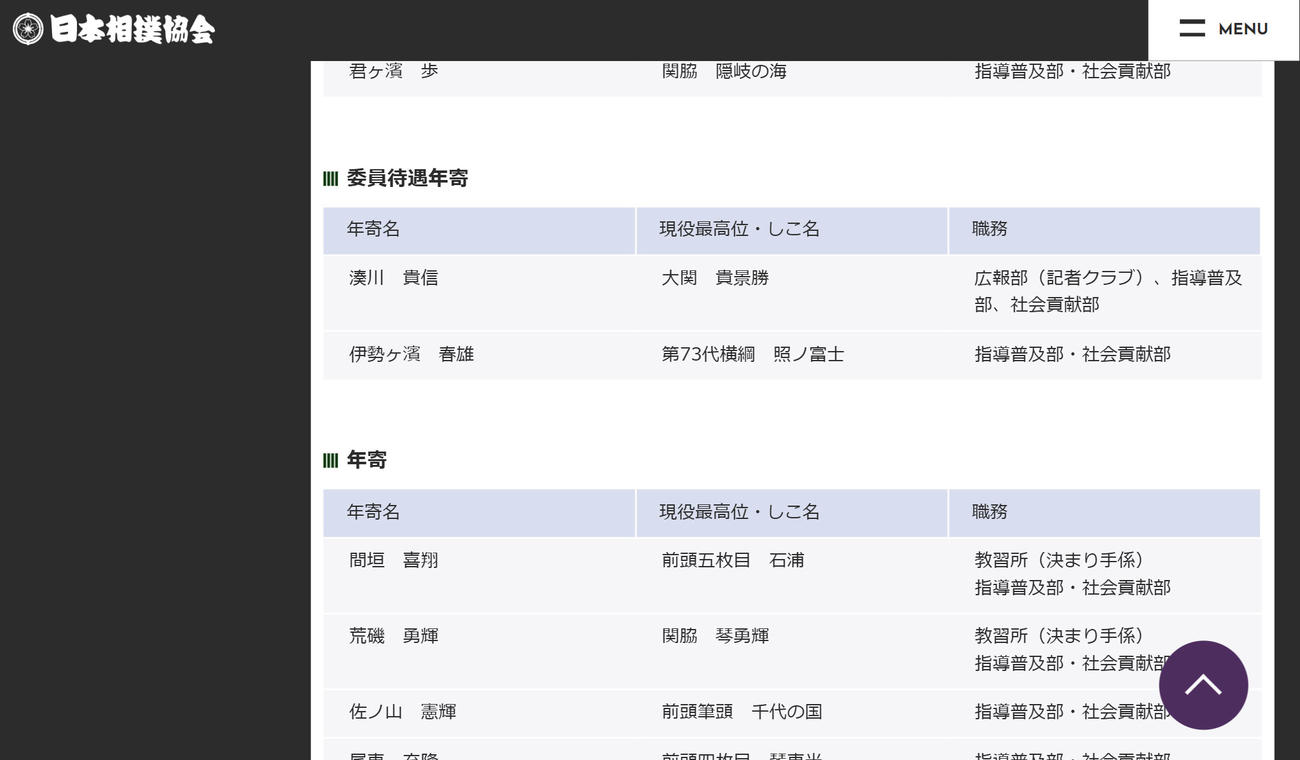Click 湊川's duties text 広報部（記者クラブ）
Screen dimensions: 1300x760
[1064, 278]
